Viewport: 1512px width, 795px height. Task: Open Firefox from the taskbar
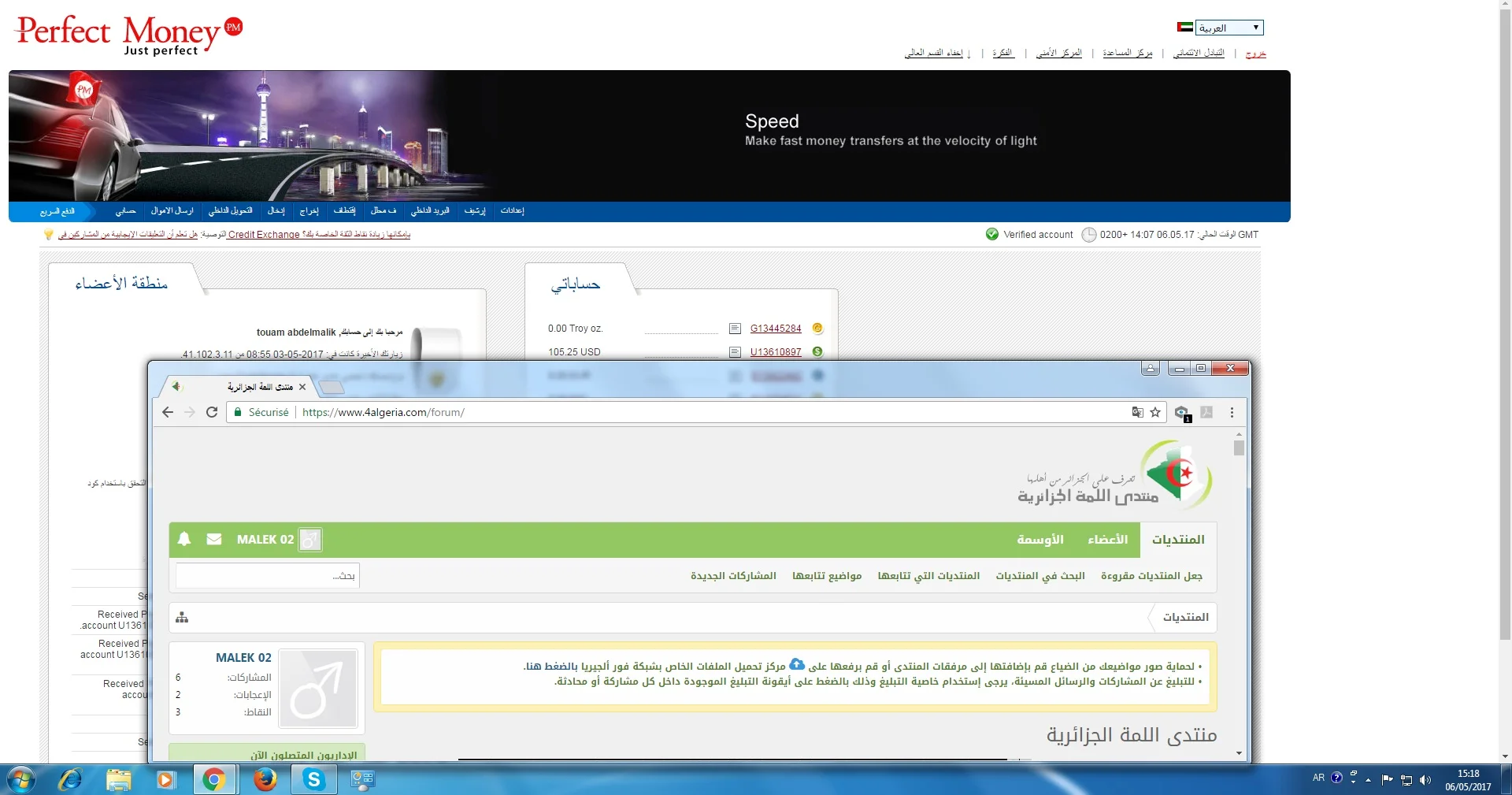265,780
